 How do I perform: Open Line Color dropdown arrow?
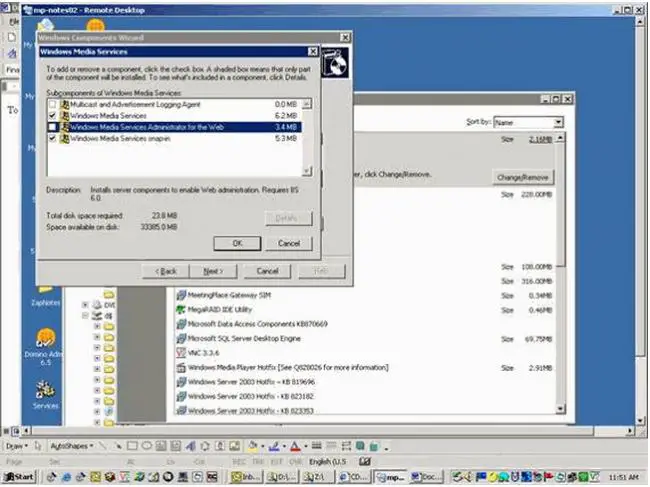284,446
